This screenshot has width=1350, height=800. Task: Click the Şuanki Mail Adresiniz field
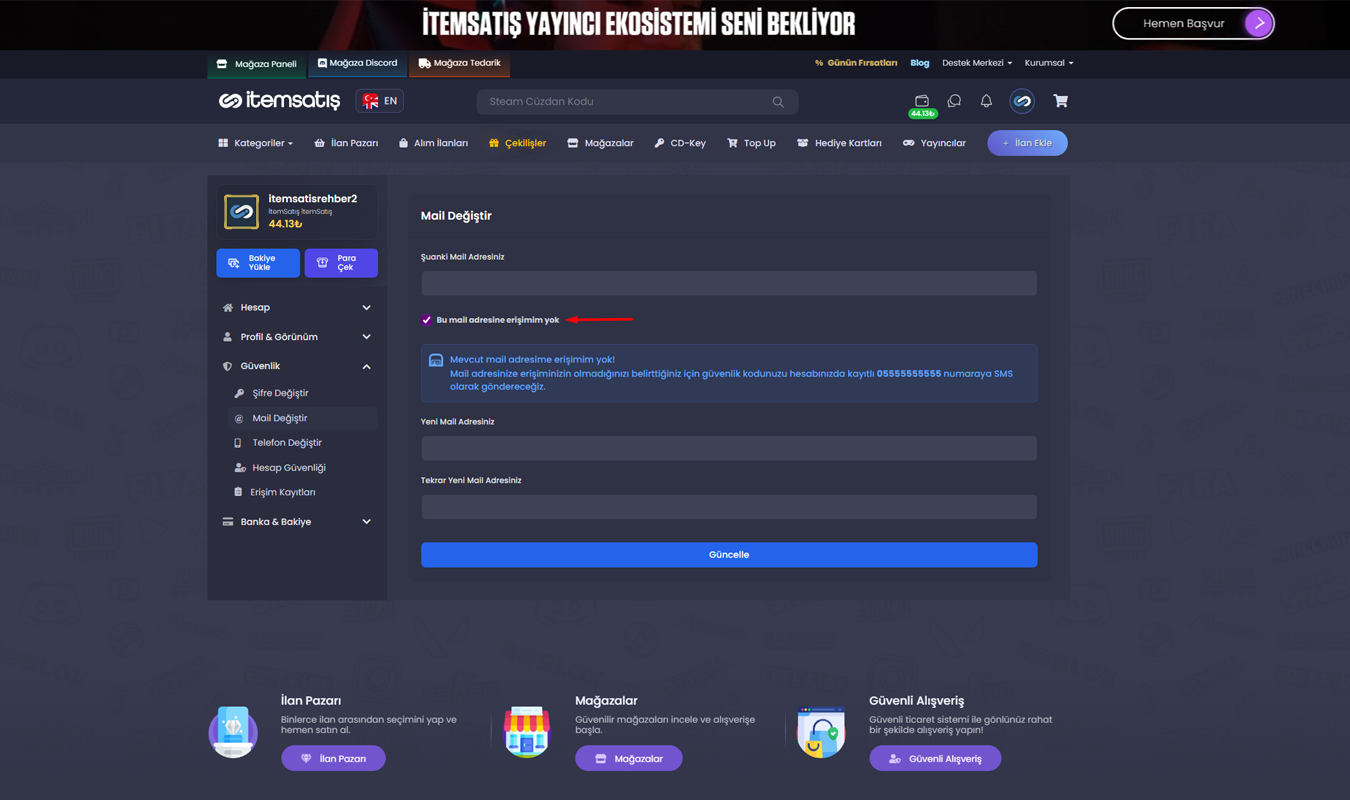(x=729, y=284)
